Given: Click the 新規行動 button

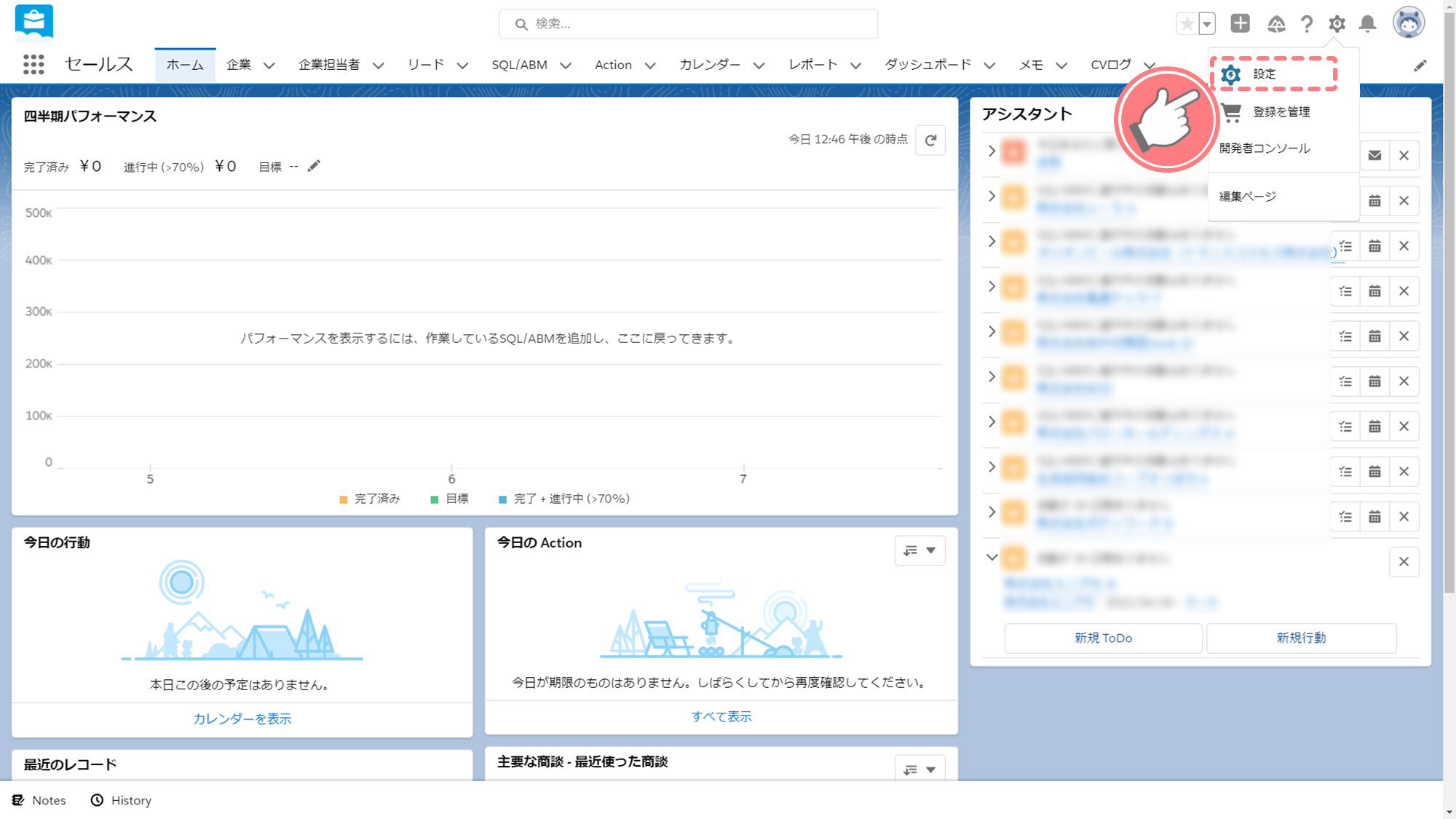Looking at the screenshot, I should tap(1301, 638).
